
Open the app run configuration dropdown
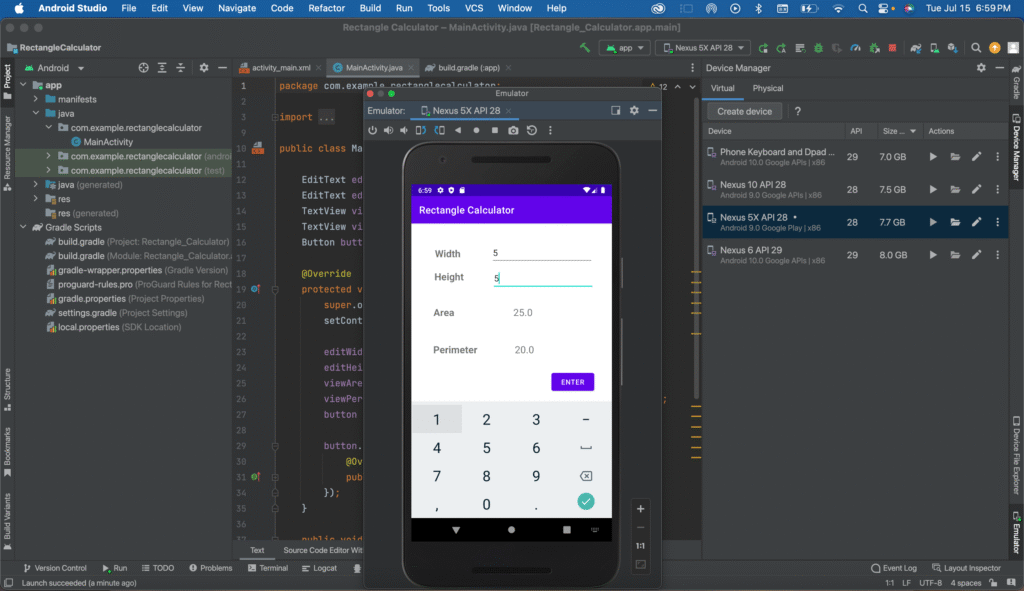pos(625,48)
